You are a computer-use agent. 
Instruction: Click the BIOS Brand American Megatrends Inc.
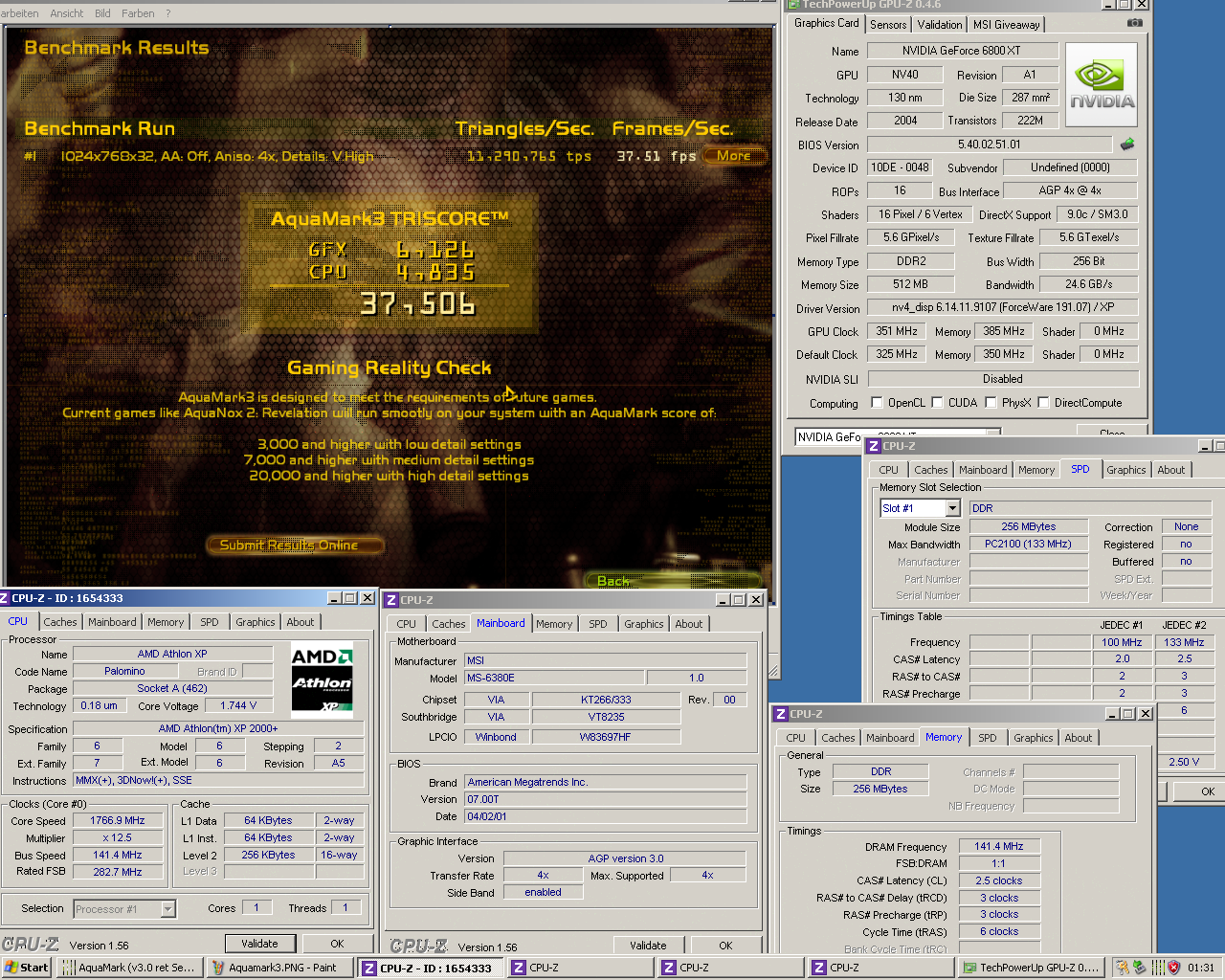605,782
